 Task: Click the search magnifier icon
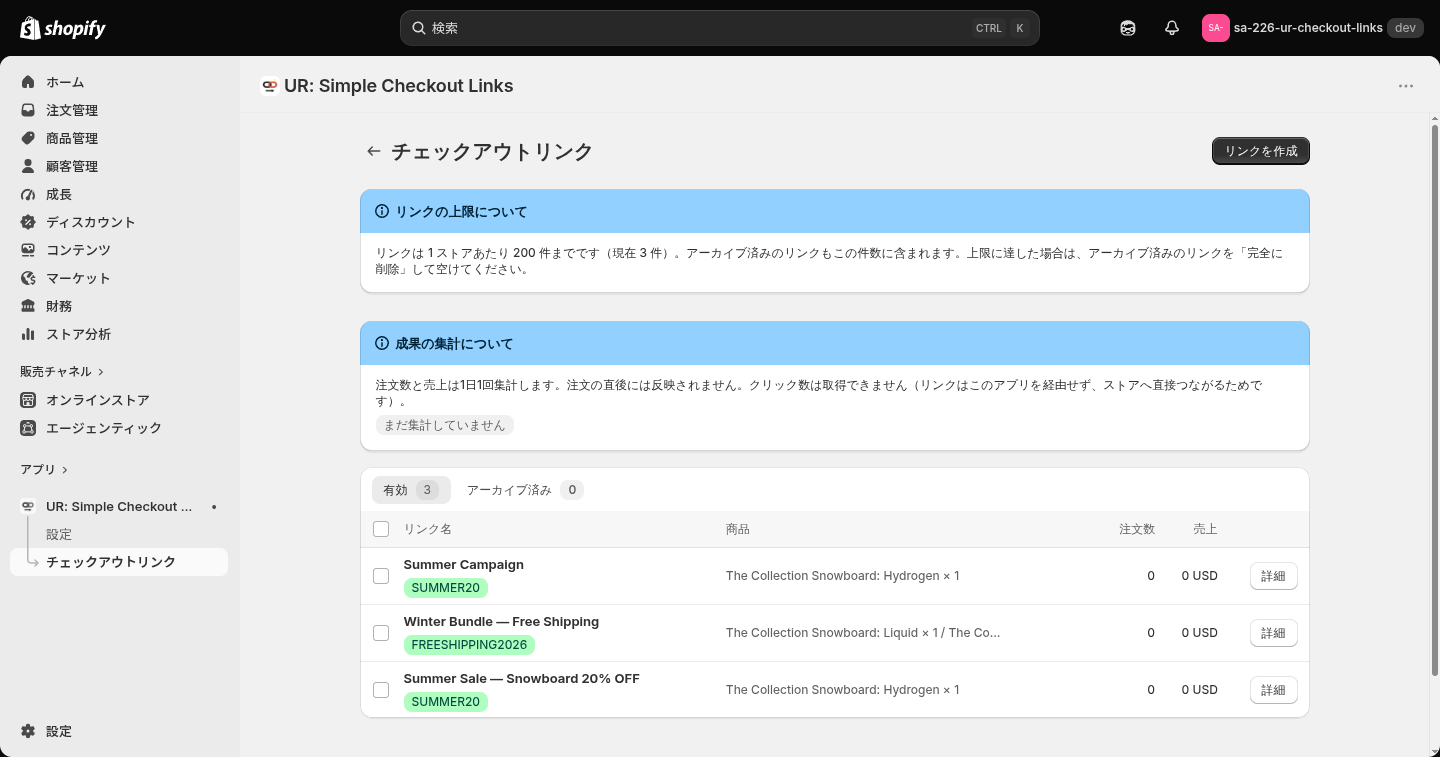[x=419, y=28]
